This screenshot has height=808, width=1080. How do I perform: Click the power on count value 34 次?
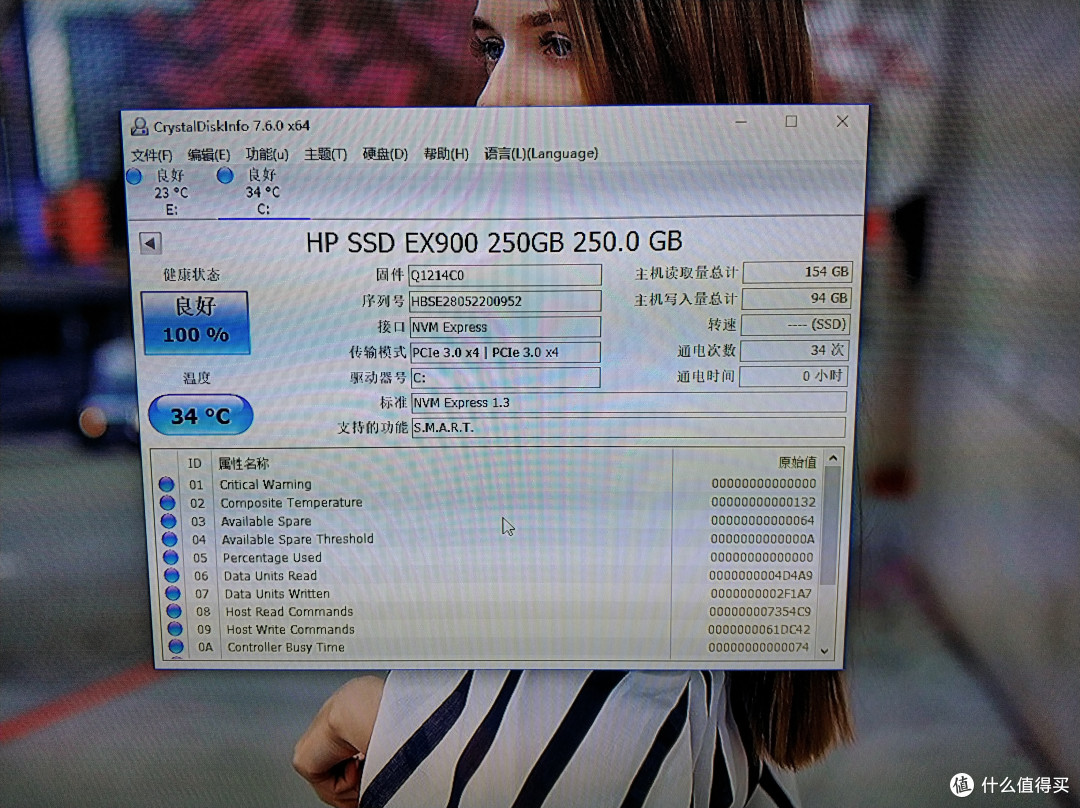click(x=794, y=350)
